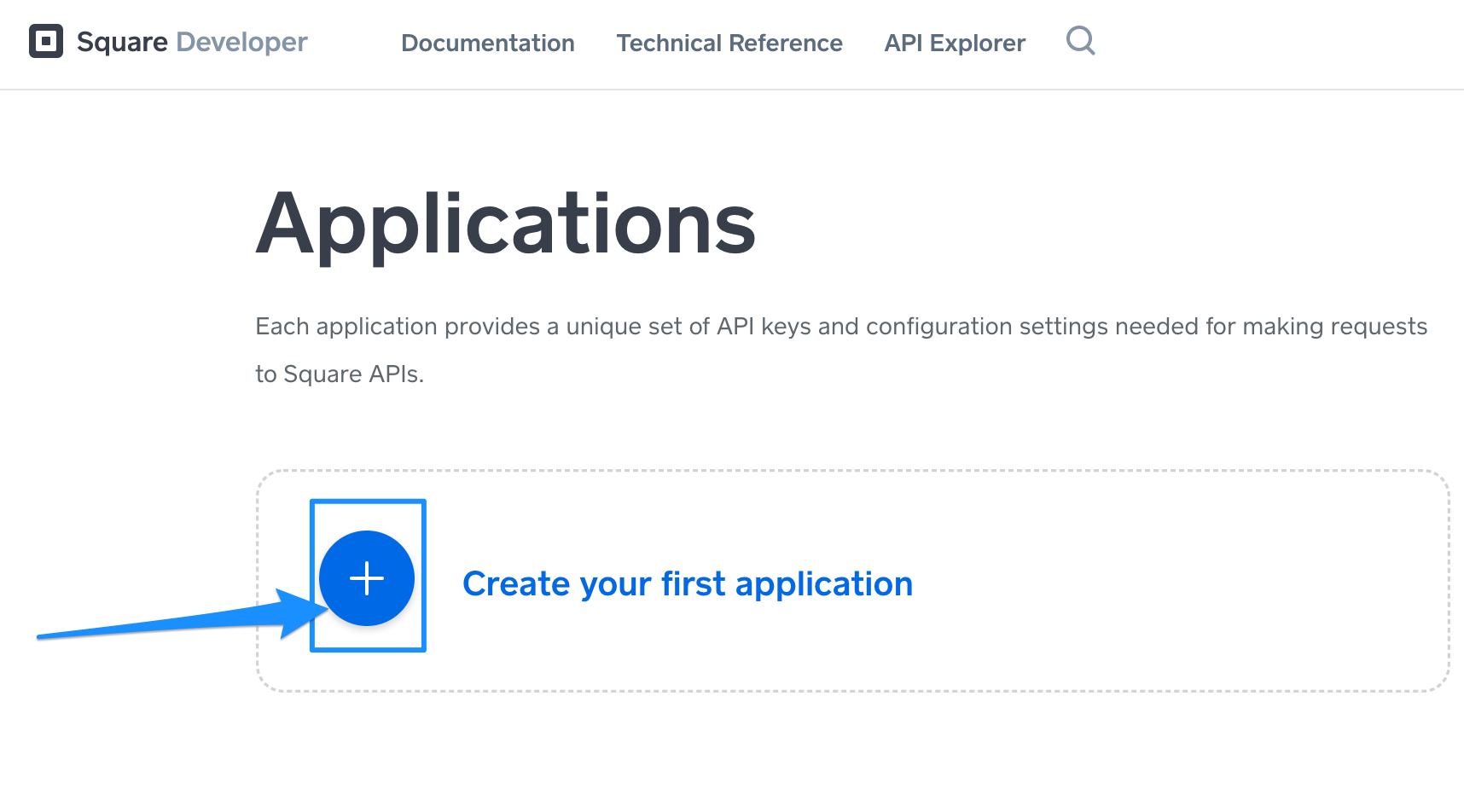Open the Documentation menu item
This screenshot has height=812, width=1464.
pos(488,43)
